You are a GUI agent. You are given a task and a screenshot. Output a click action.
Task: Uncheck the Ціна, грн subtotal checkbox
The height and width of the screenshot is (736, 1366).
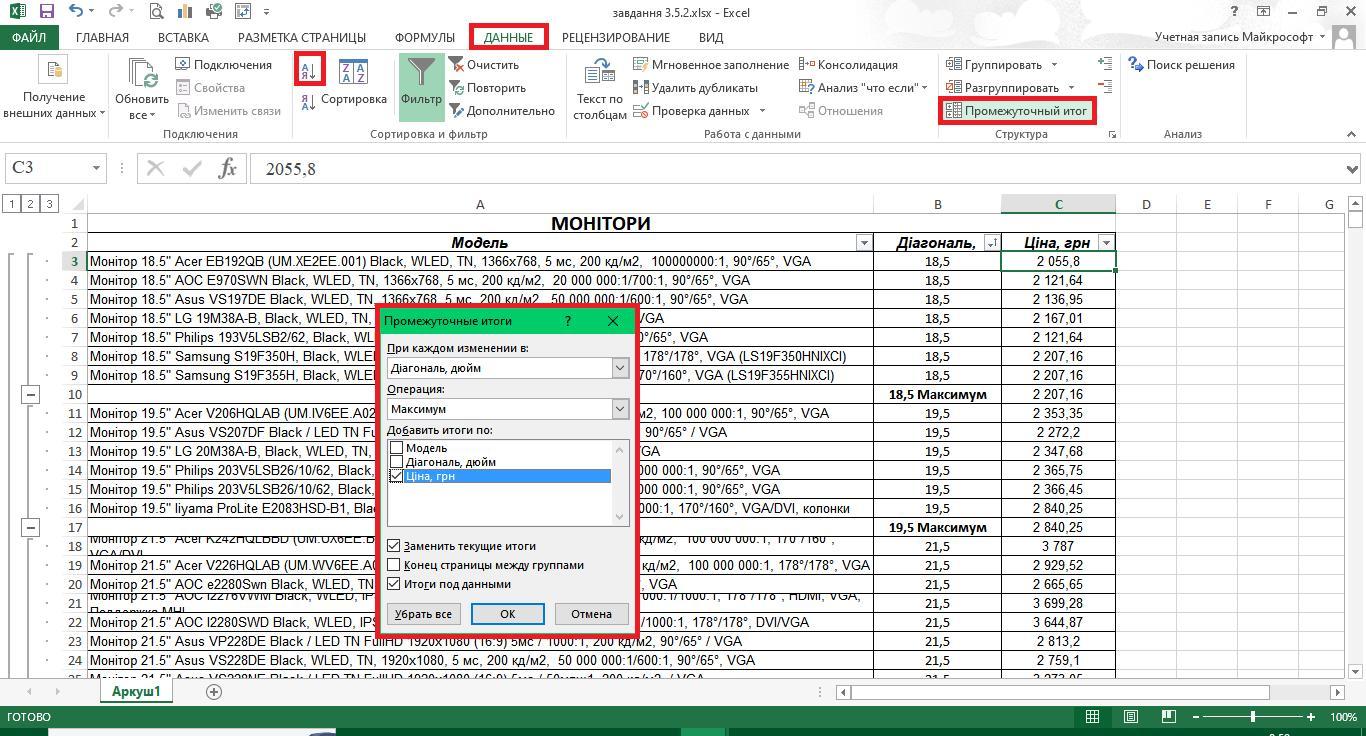(397, 476)
